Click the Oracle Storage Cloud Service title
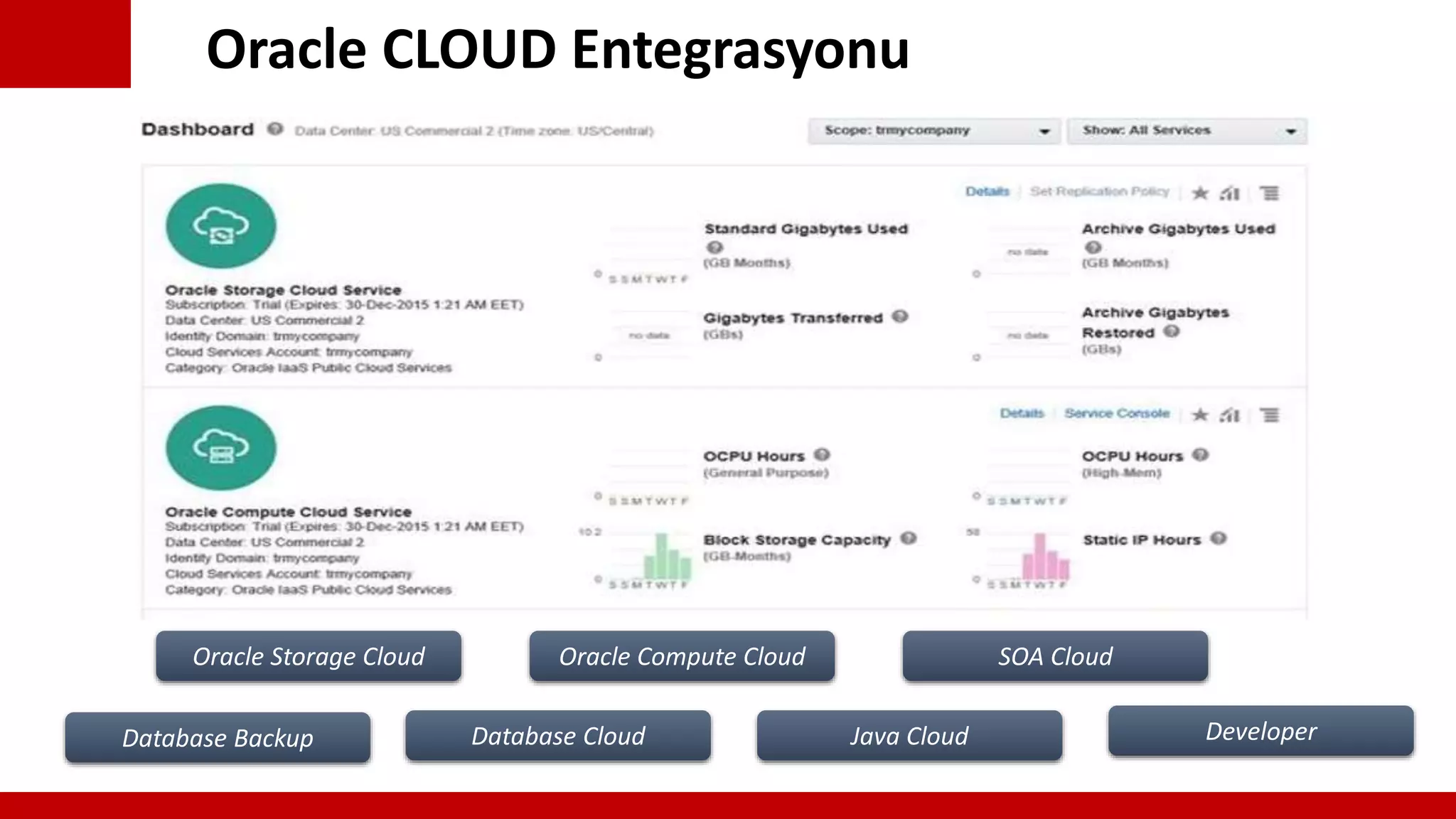 click(283, 290)
